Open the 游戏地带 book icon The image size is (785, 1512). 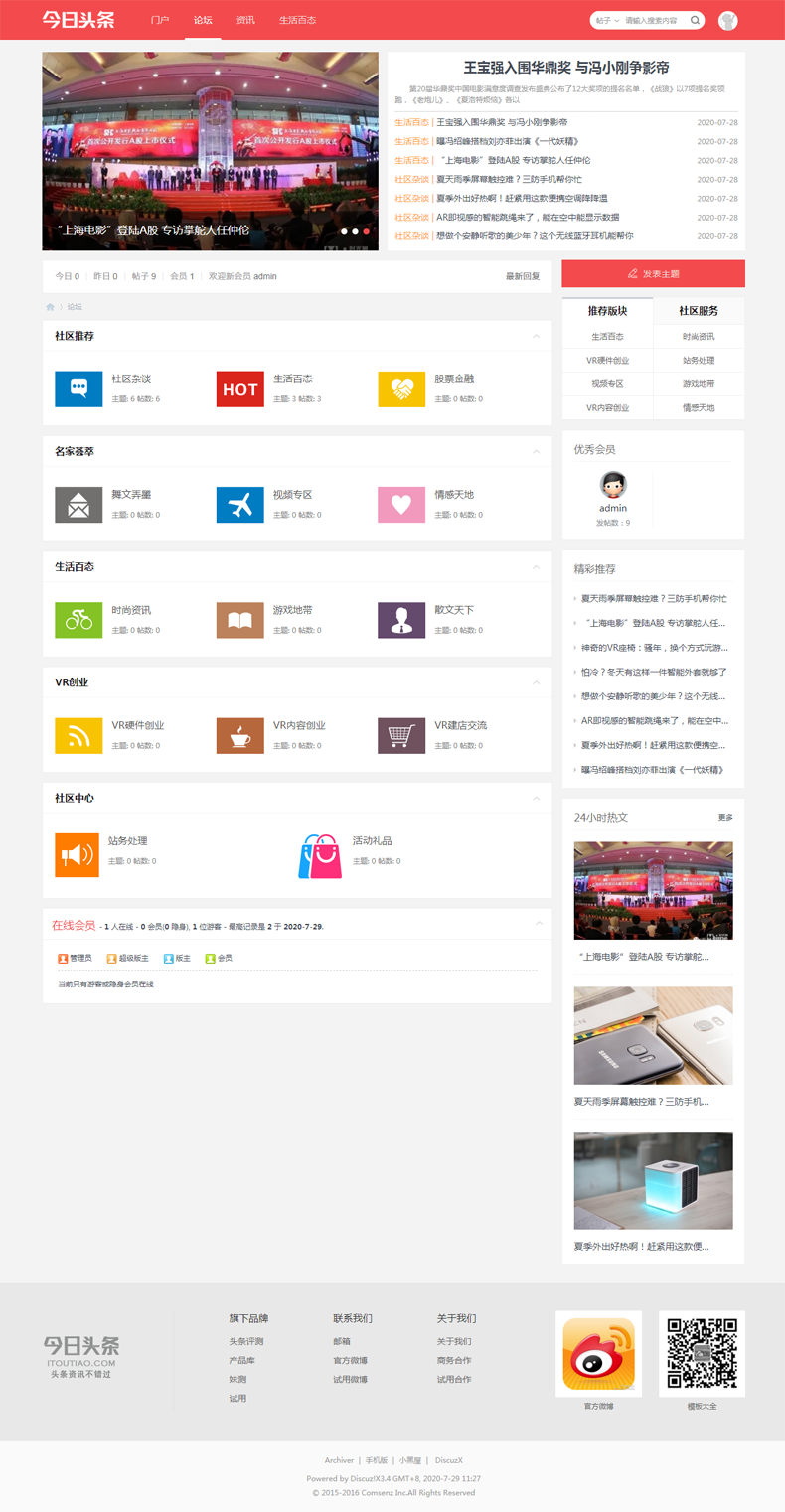240,620
